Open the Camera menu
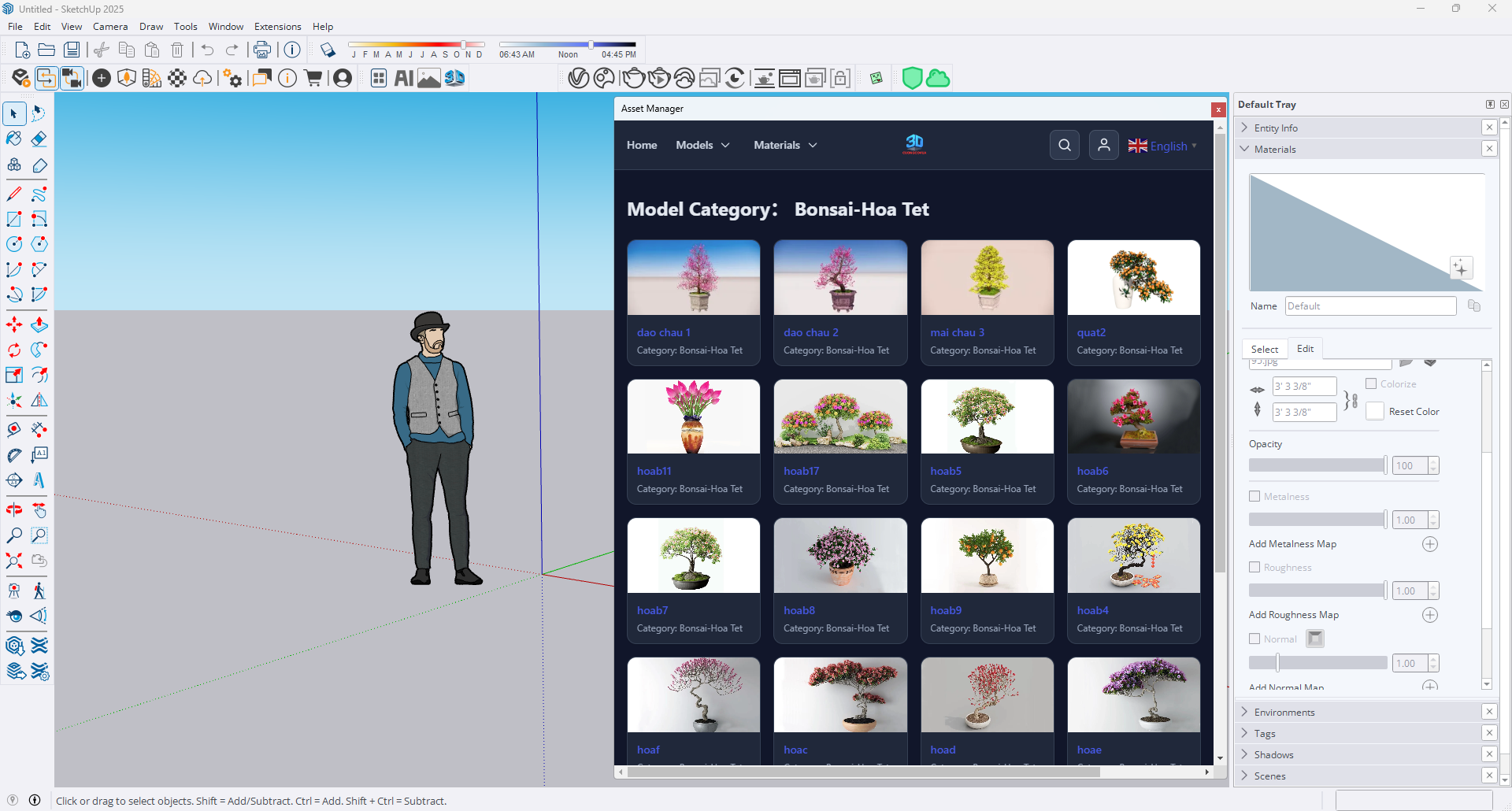This screenshot has height=811, width=1512. point(109,26)
